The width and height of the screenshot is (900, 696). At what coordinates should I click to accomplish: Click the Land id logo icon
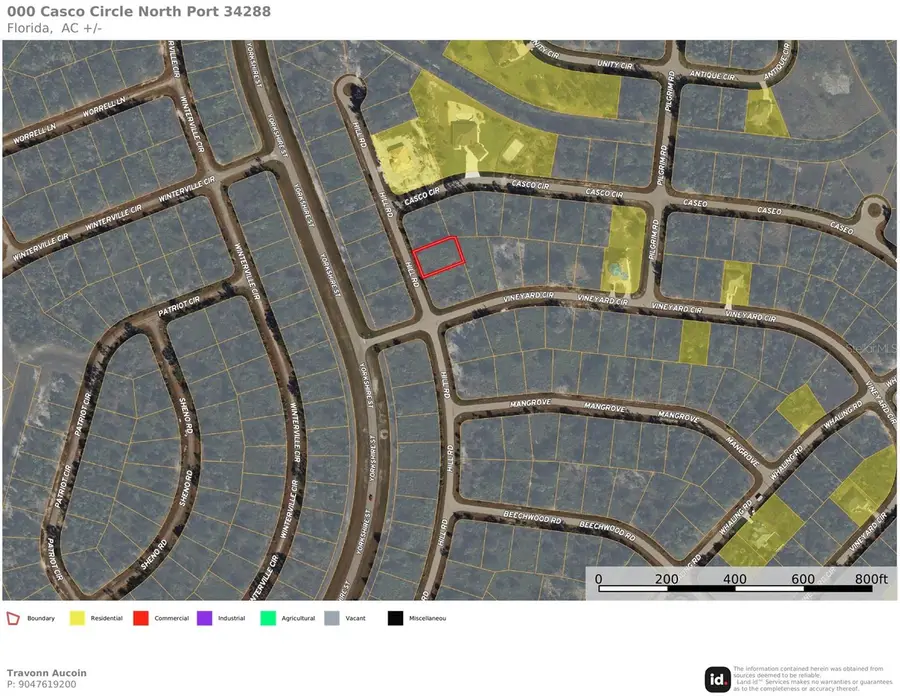point(716,679)
